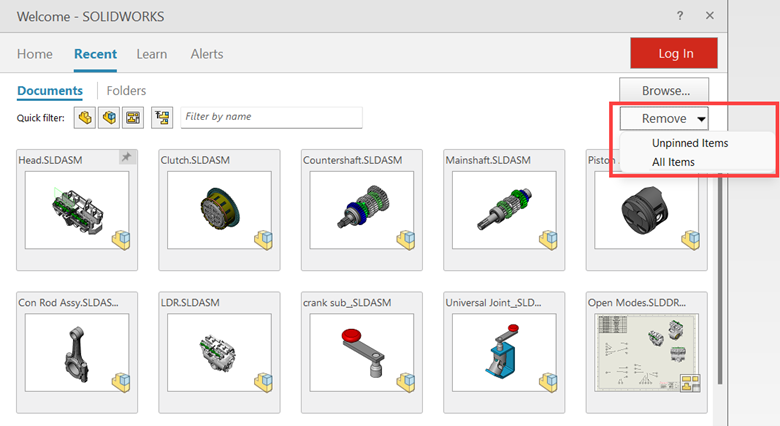Image resolution: width=780 pixels, height=426 pixels.
Task: Show the Documents sub-tab
Action: (x=50, y=91)
